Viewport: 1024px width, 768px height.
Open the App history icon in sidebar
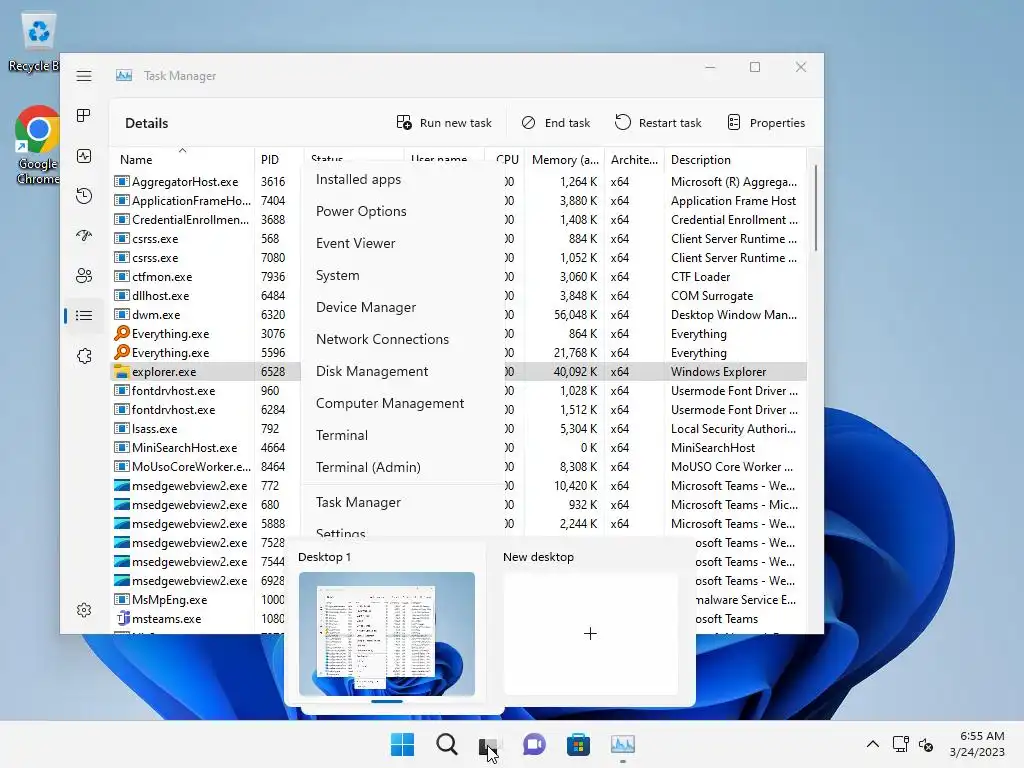84,196
